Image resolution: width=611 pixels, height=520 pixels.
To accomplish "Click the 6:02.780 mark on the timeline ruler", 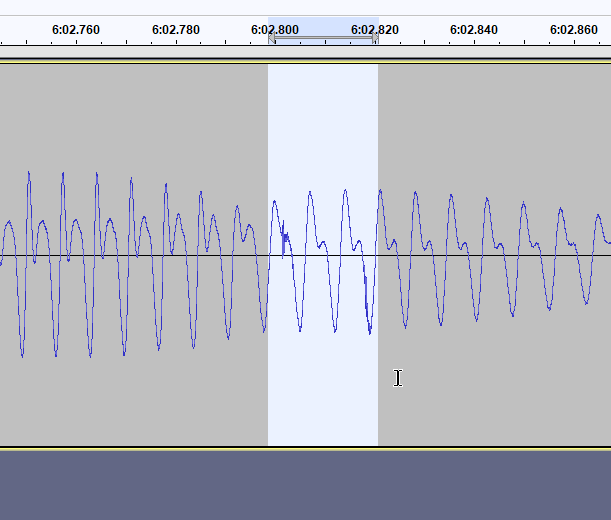I will pyautogui.click(x=176, y=30).
